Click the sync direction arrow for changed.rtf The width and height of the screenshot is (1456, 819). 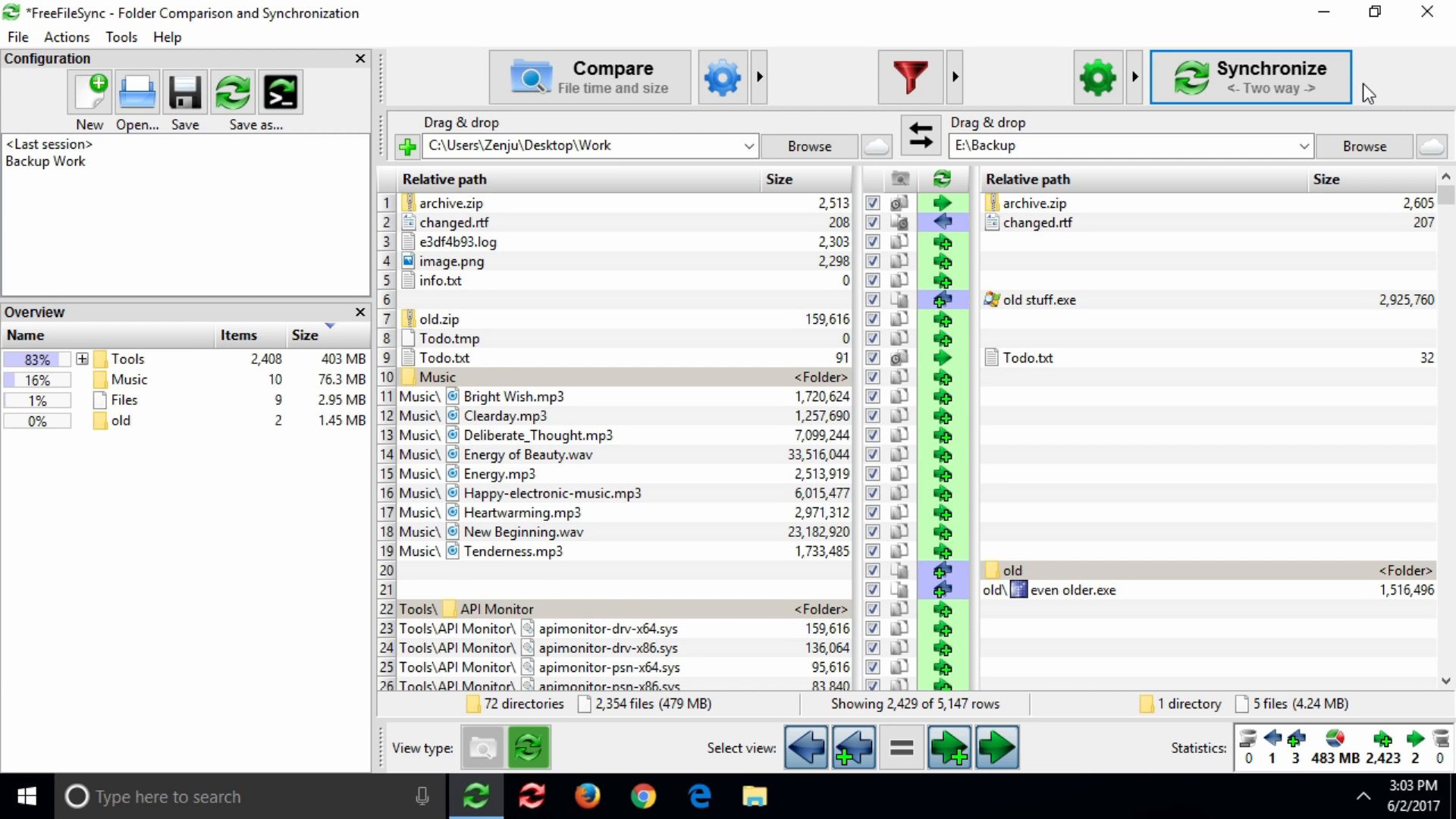click(943, 222)
